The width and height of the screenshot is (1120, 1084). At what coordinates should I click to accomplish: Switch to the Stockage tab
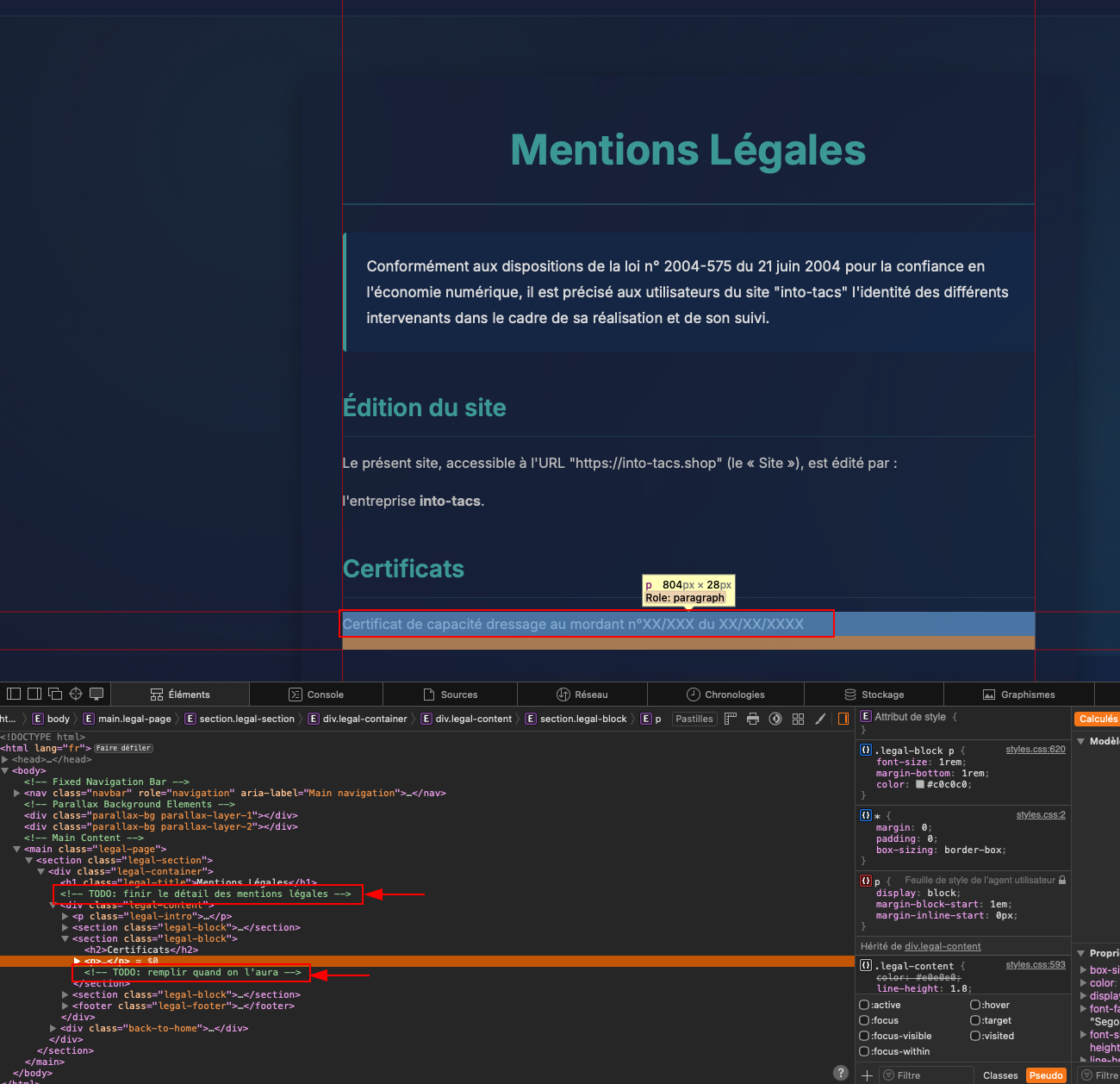coord(874,695)
